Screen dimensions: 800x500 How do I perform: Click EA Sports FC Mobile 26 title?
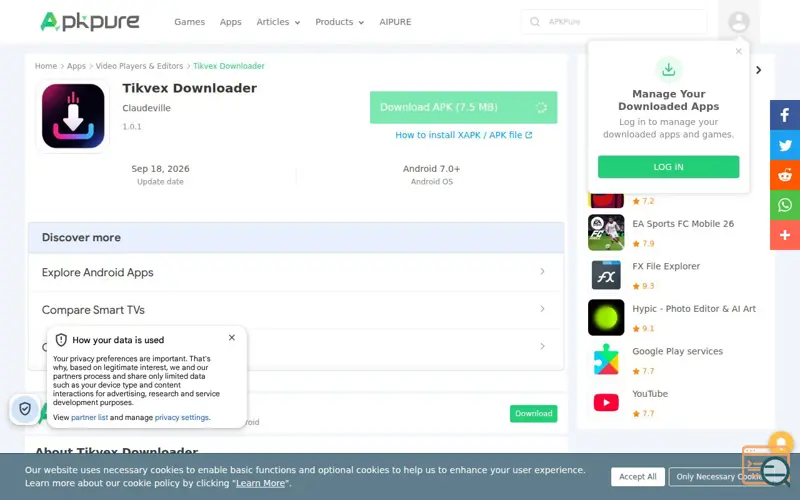tap(683, 223)
